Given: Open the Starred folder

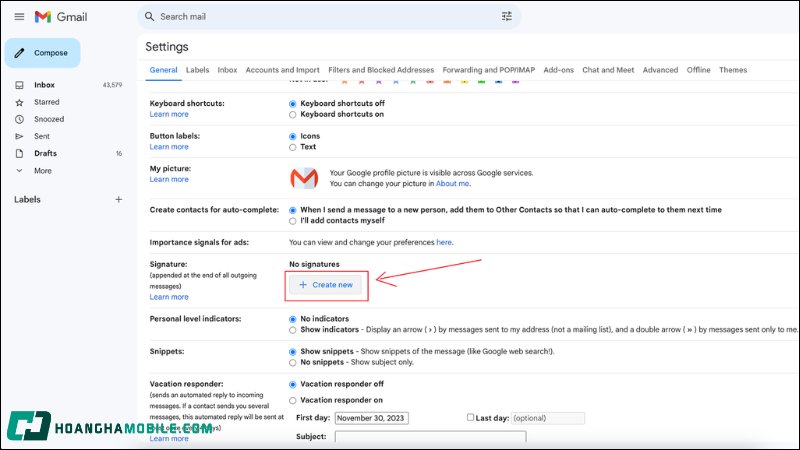Looking at the screenshot, I should click(47, 102).
